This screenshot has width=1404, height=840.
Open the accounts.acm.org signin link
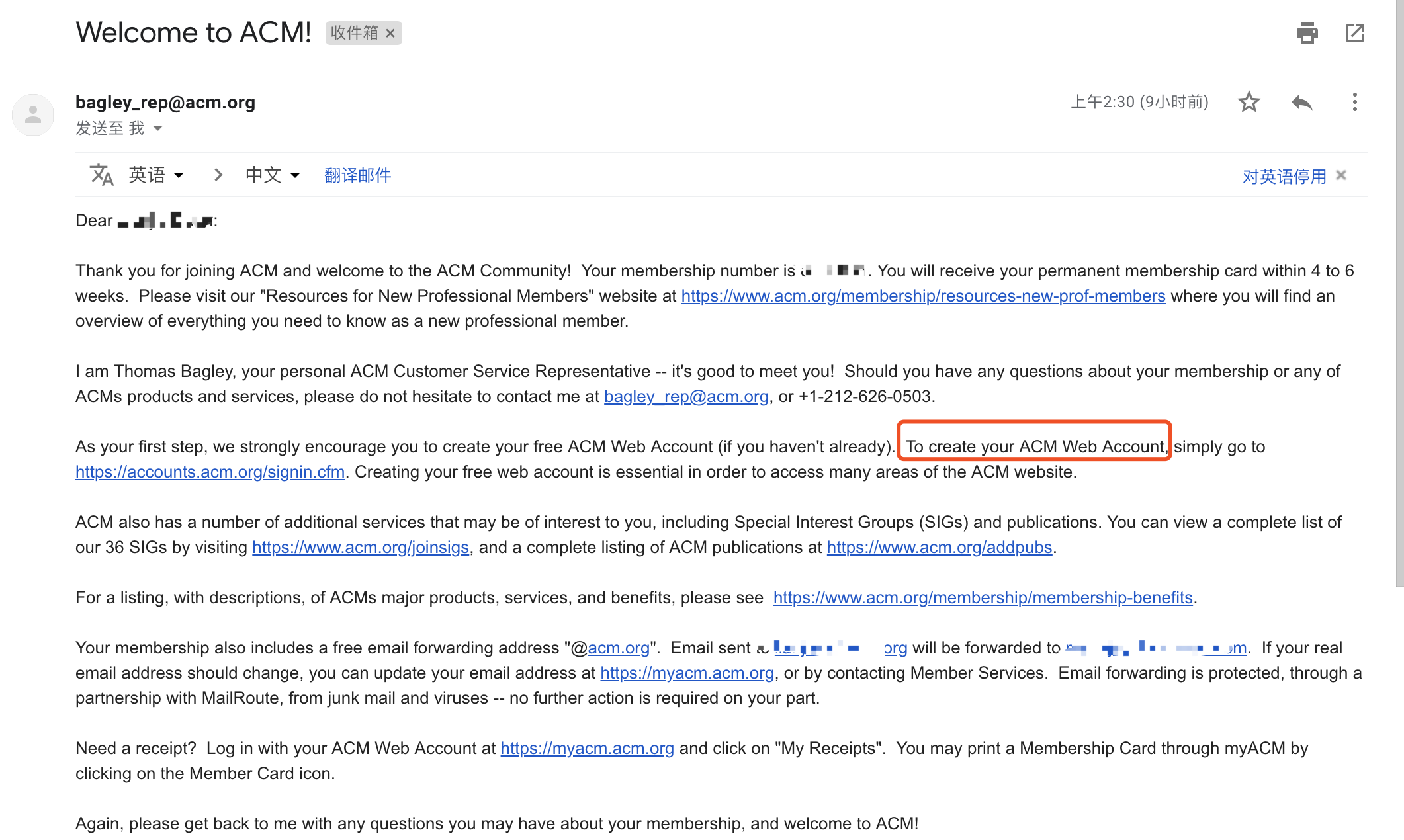tap(210, 472)
